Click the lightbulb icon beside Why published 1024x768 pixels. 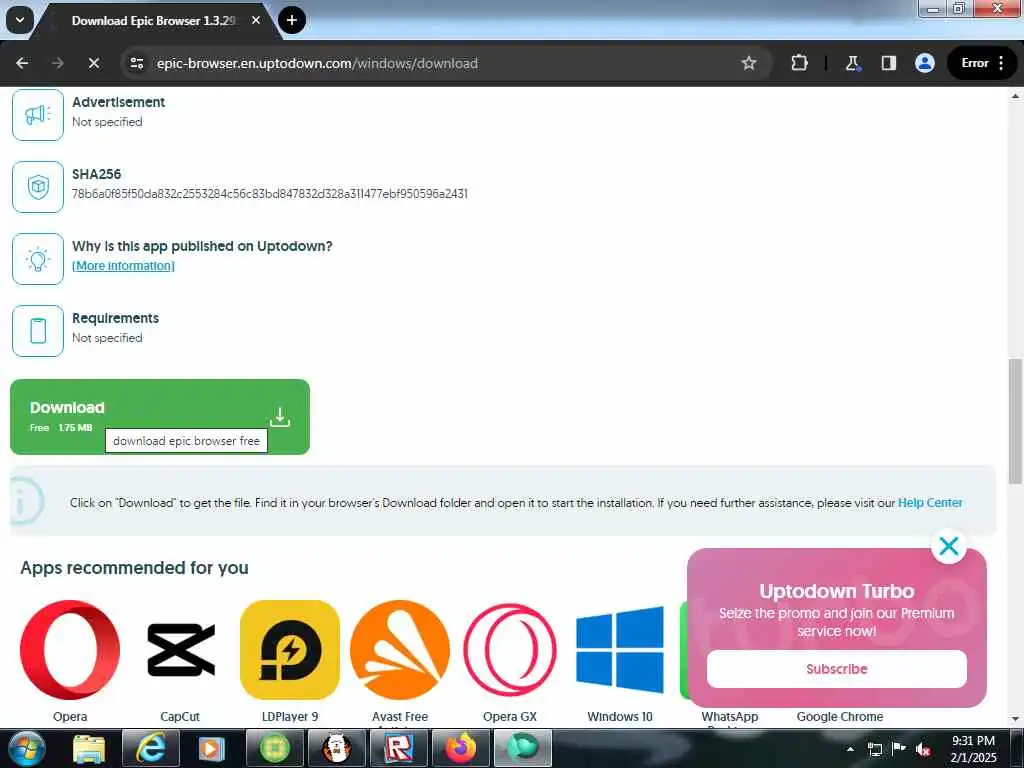point(38,259)
